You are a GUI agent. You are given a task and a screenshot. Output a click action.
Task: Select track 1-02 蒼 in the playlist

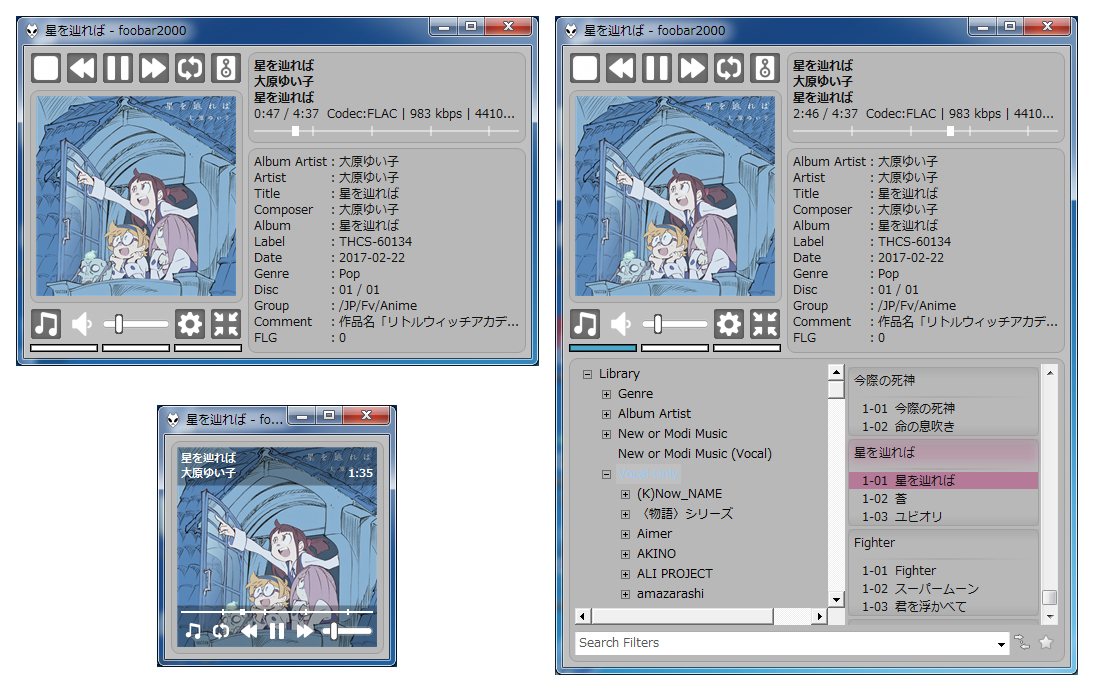[x=943, y=498]
